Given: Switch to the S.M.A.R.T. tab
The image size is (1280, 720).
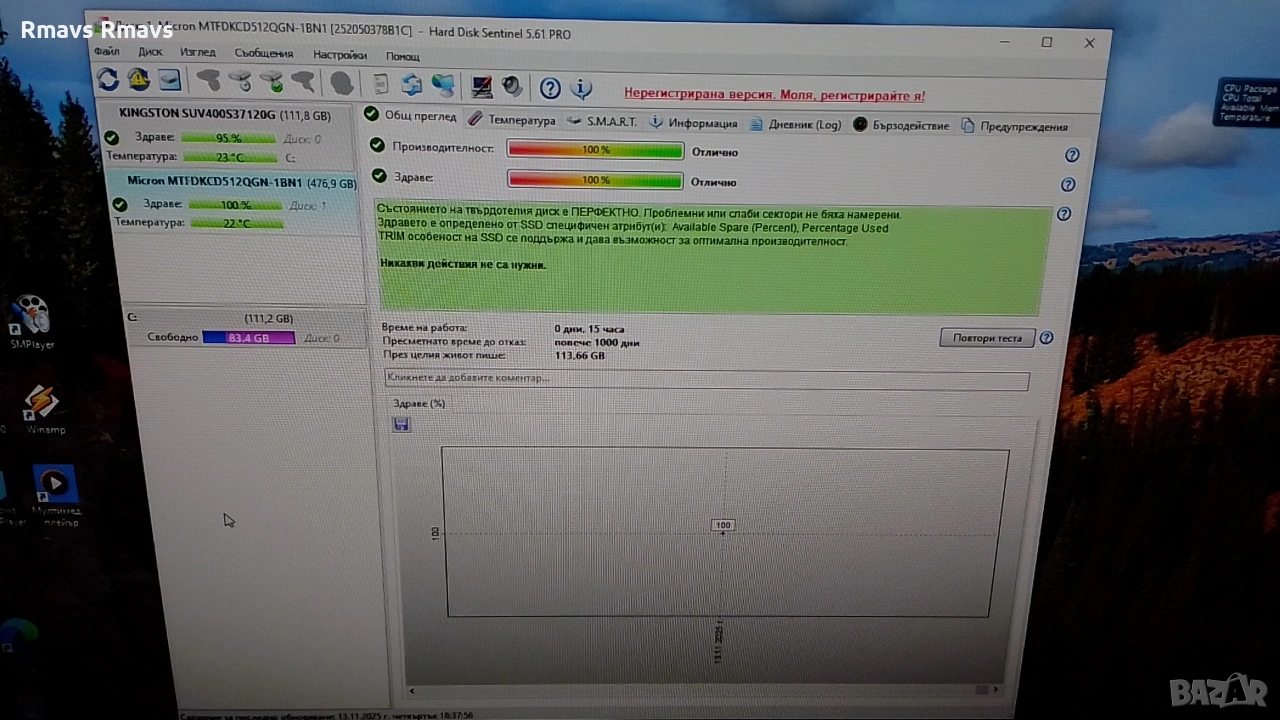Looking at the screenshot, I should click(602, 122).
